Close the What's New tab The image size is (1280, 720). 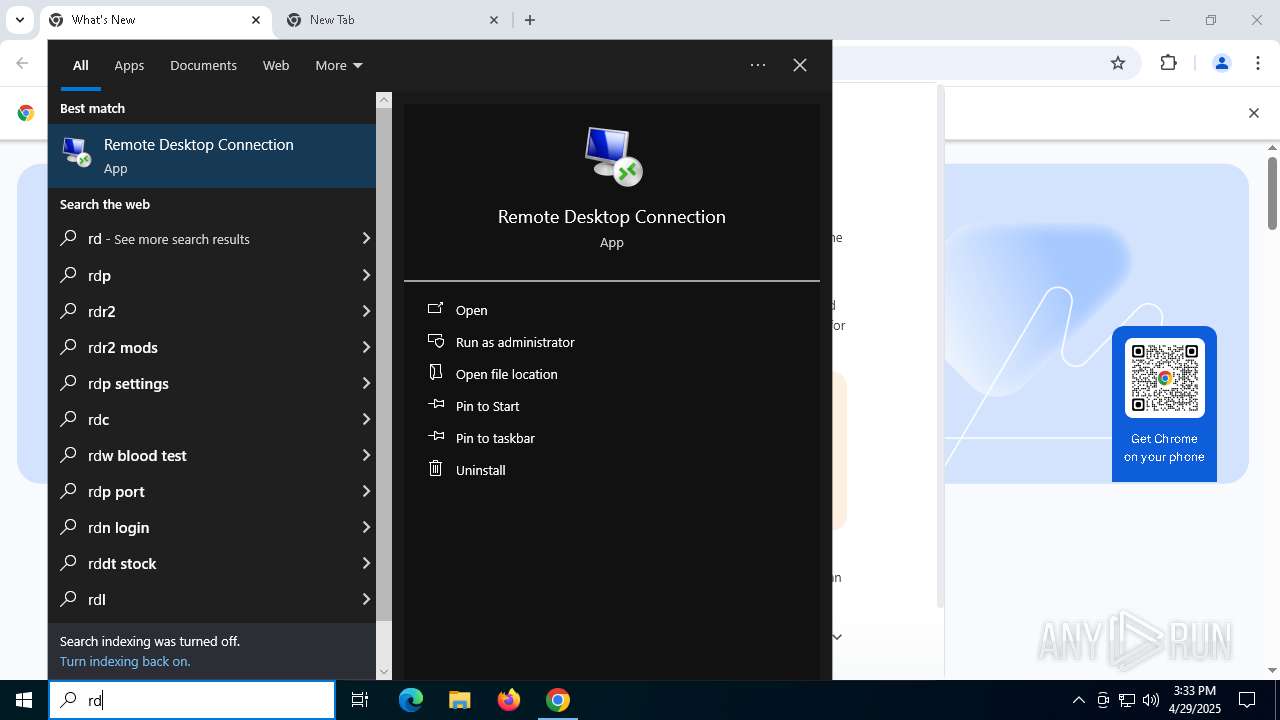pos(256,20)
